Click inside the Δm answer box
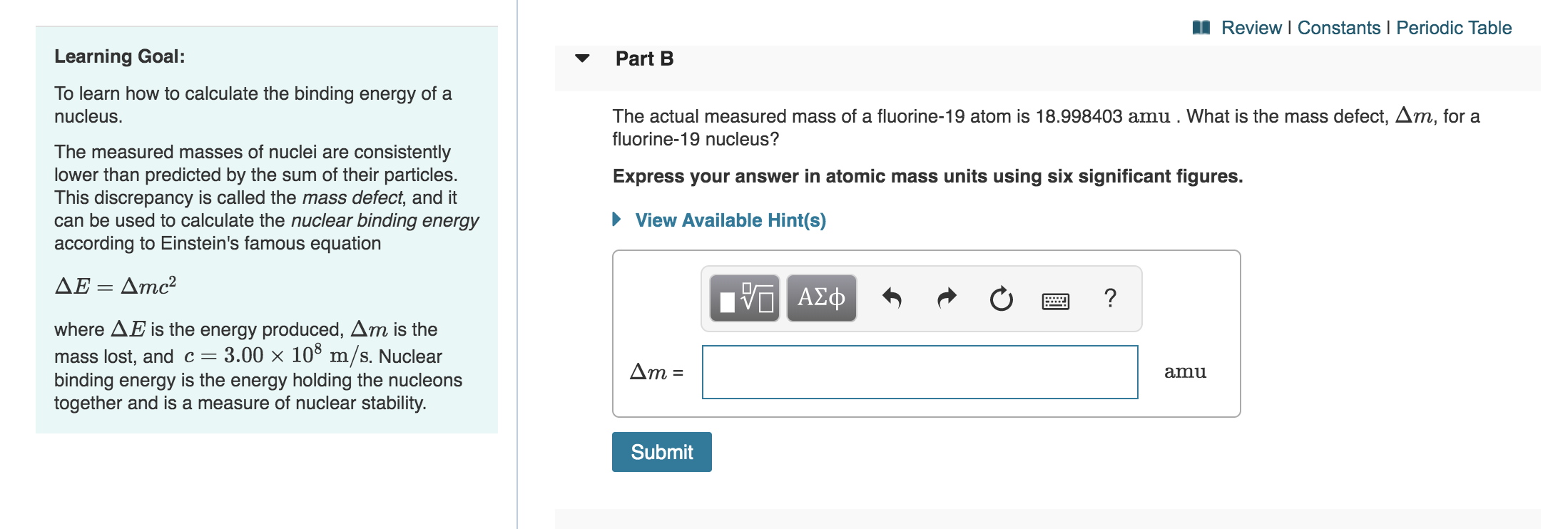Viewport: 1568px width, 529px height. (920, 371)
